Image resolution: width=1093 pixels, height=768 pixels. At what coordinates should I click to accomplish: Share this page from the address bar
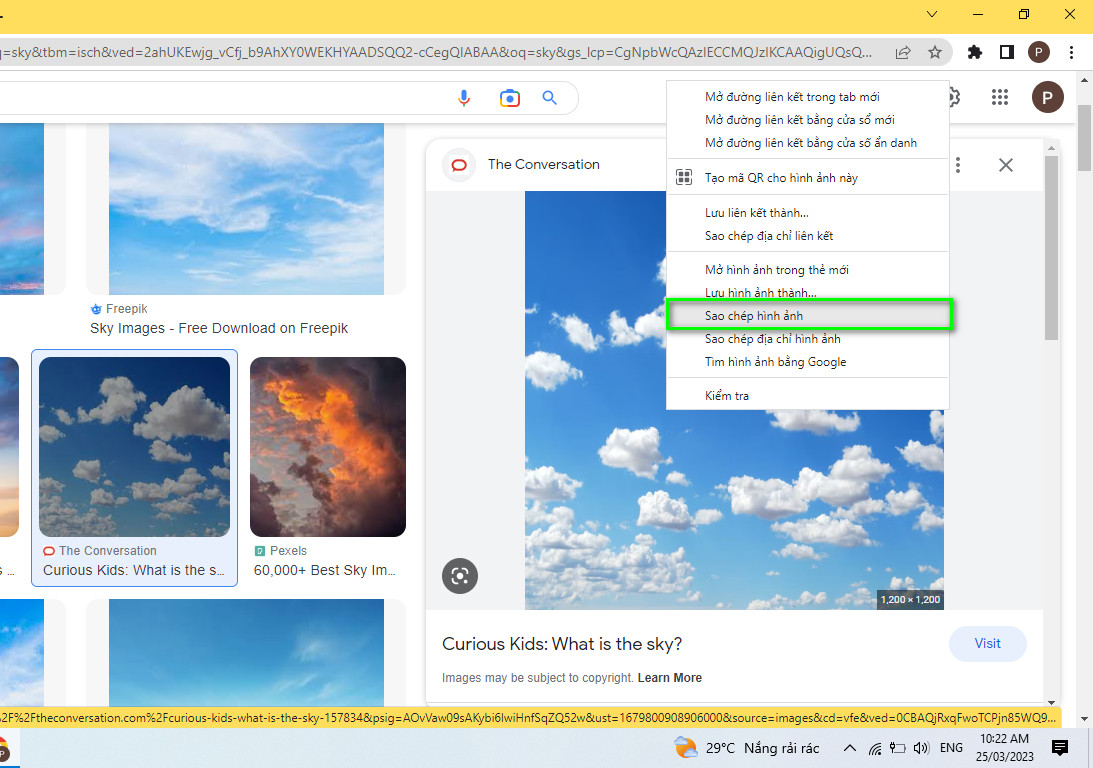point(903,52)
